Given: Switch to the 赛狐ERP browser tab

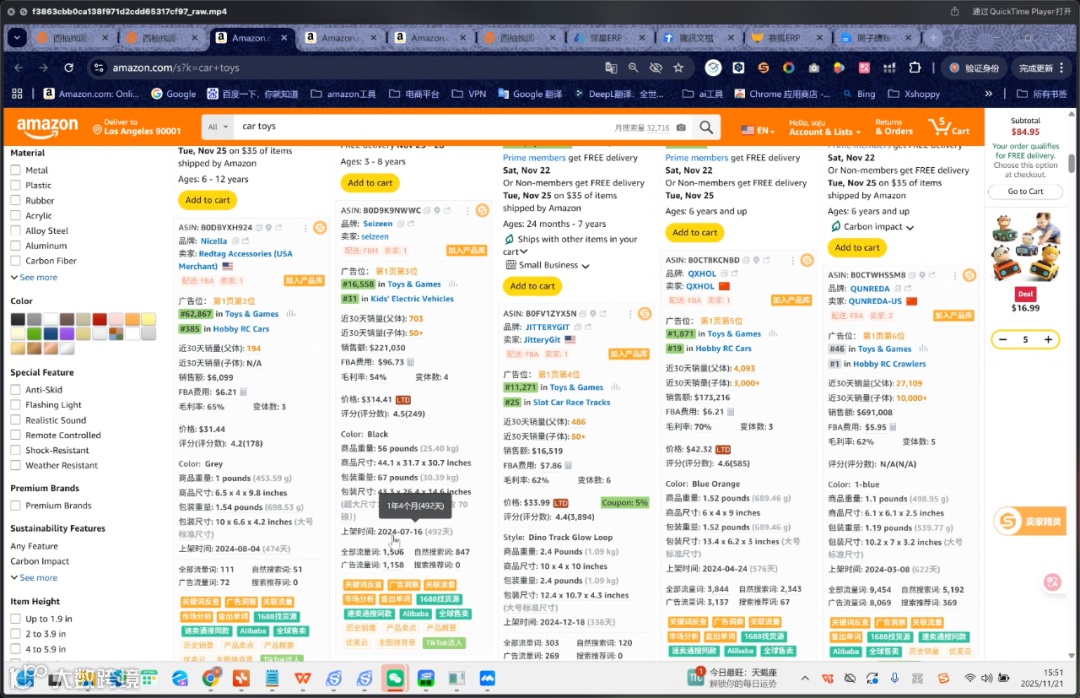Looking at the screenshot, I should [x=785, y=38].
